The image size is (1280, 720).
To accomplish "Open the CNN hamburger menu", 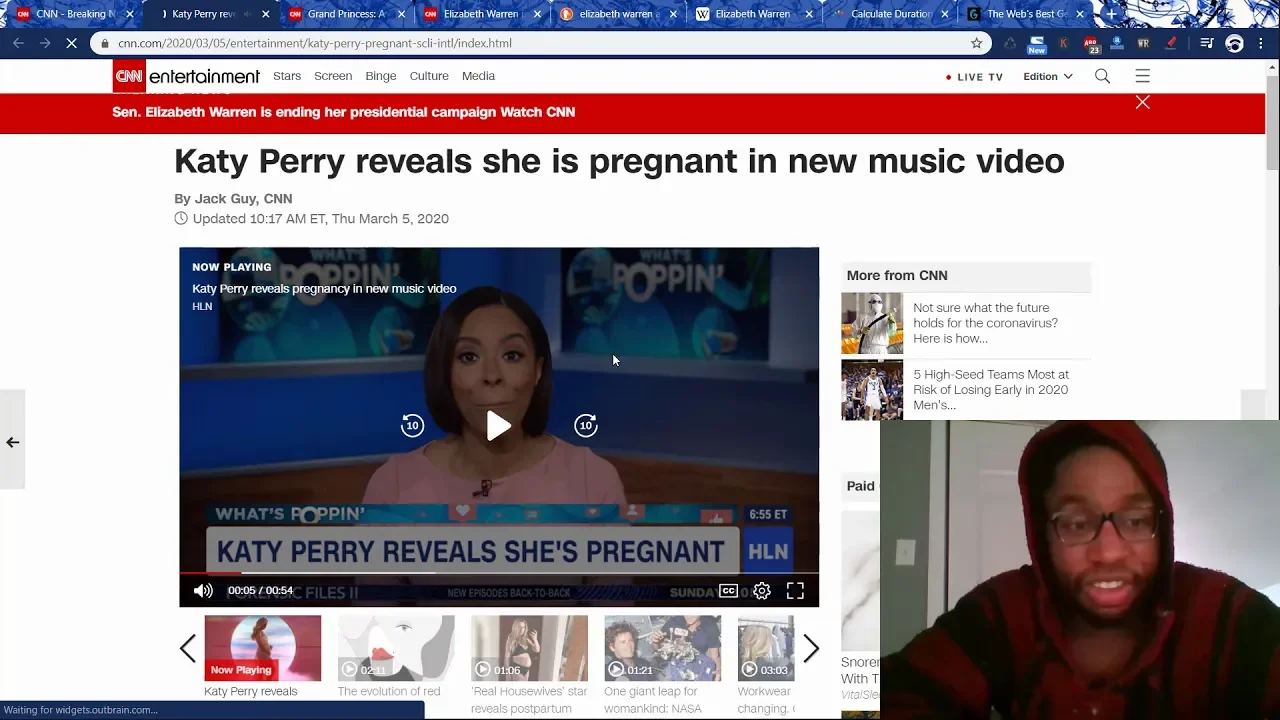I will click(x=1142, y=76).
